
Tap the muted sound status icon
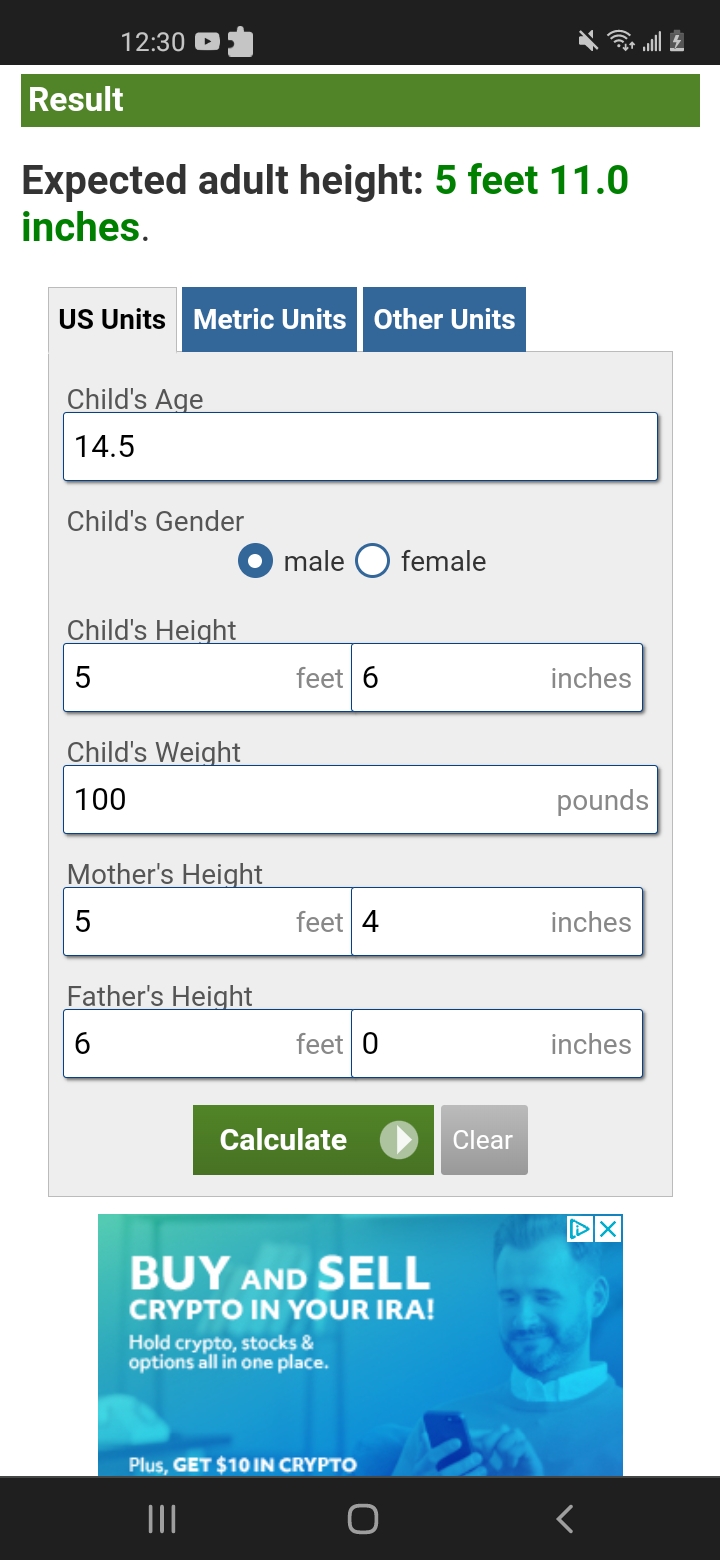588,41
